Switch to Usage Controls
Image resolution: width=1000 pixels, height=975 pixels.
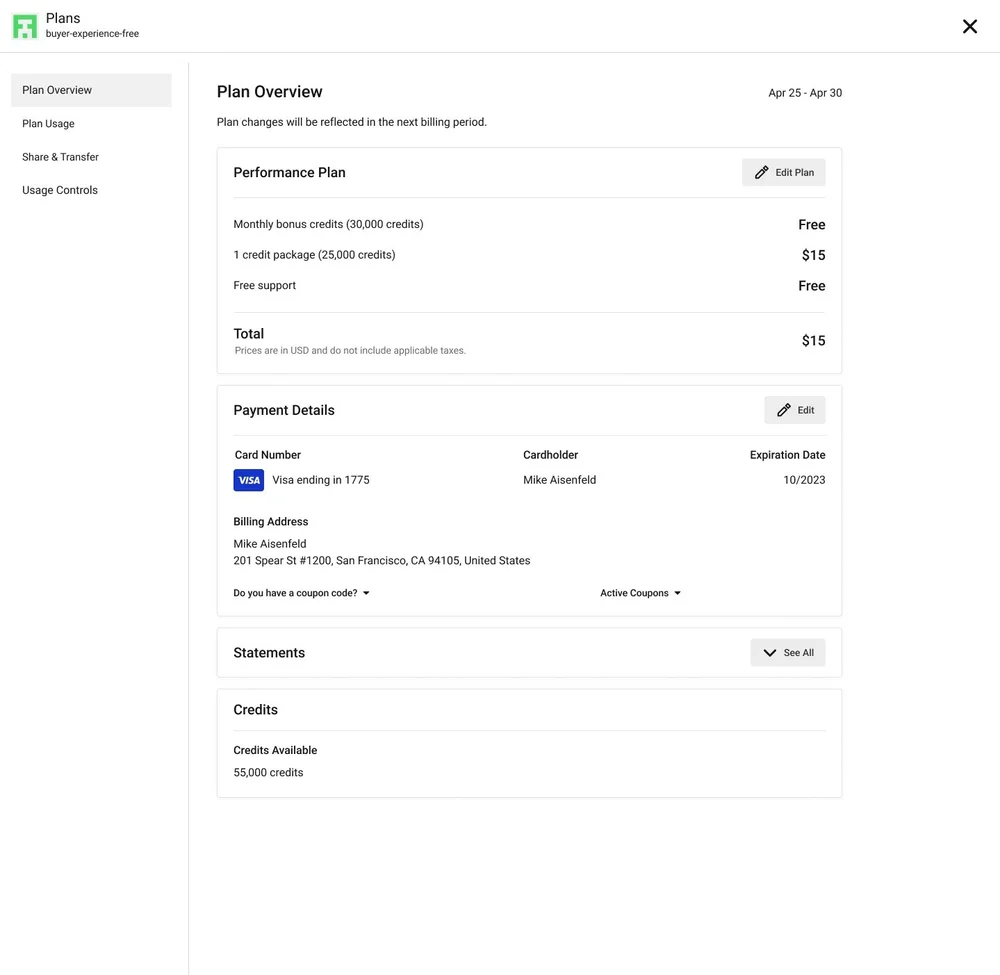[60, 190]
